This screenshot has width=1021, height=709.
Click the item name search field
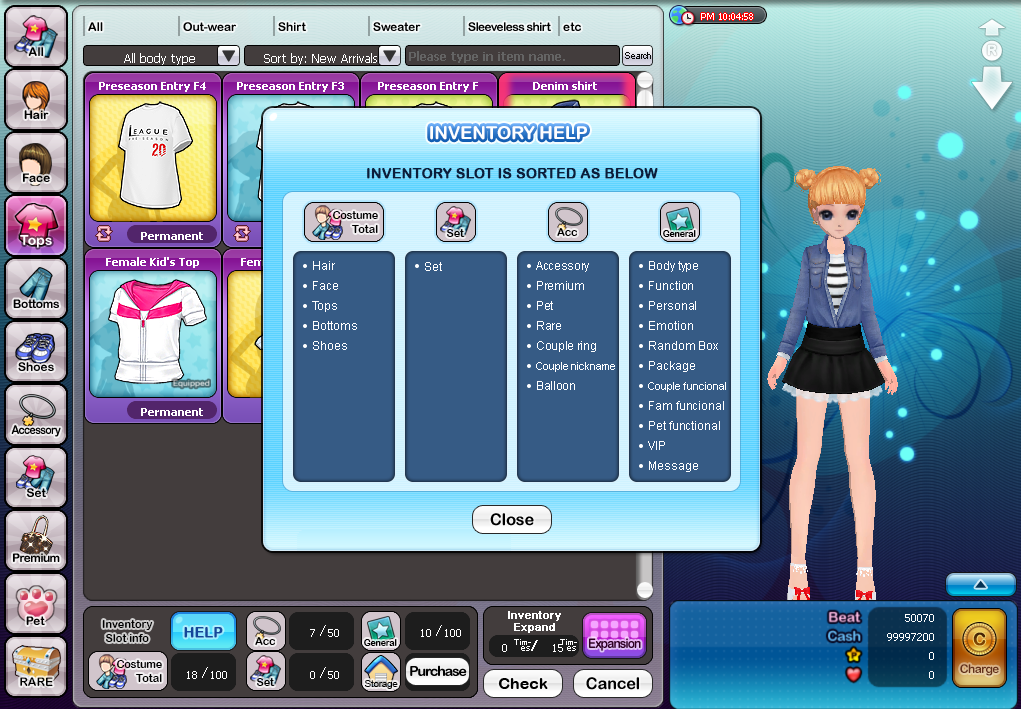pos(511,57)
